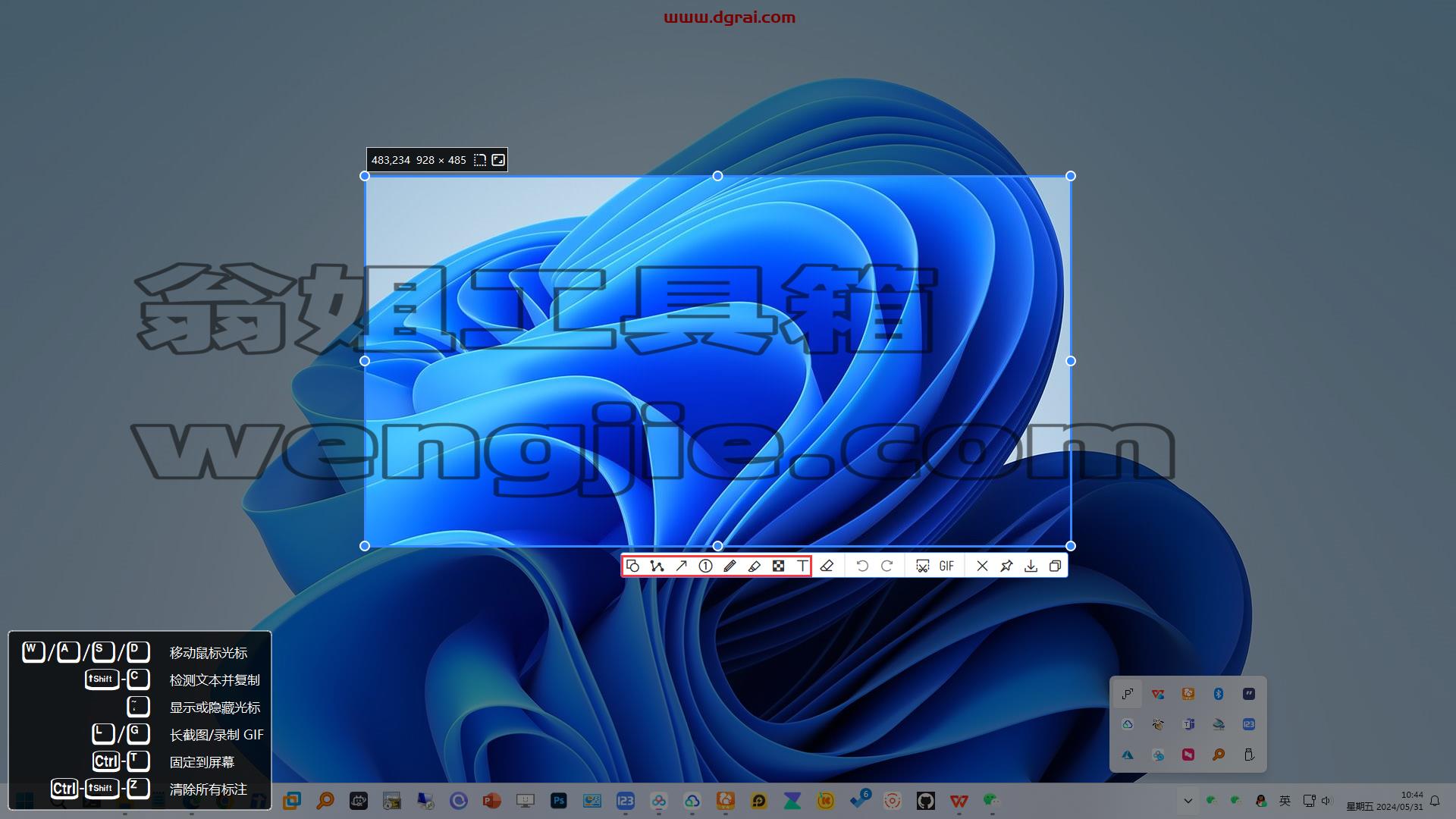Click the fullscreen icon in size label

coord(498,160)
